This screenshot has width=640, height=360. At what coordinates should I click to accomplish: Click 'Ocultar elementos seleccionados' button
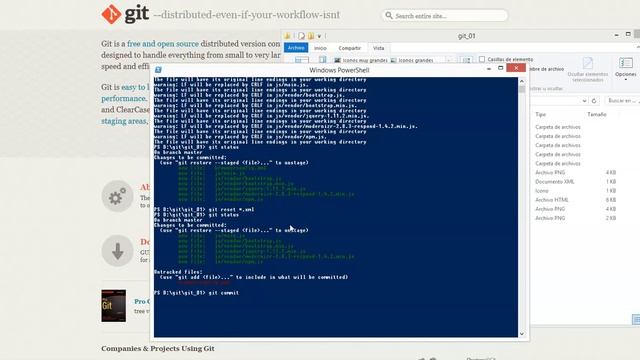(588, 69)
